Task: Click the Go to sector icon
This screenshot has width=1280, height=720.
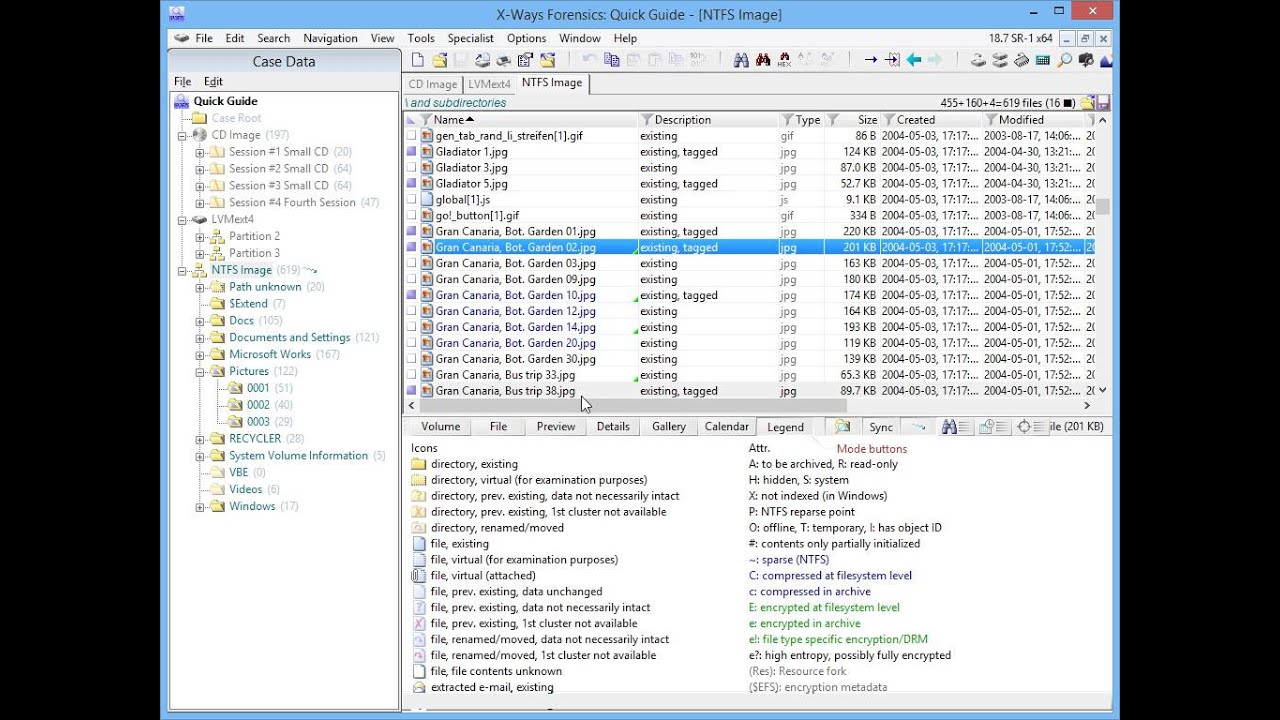Action: 892,60
